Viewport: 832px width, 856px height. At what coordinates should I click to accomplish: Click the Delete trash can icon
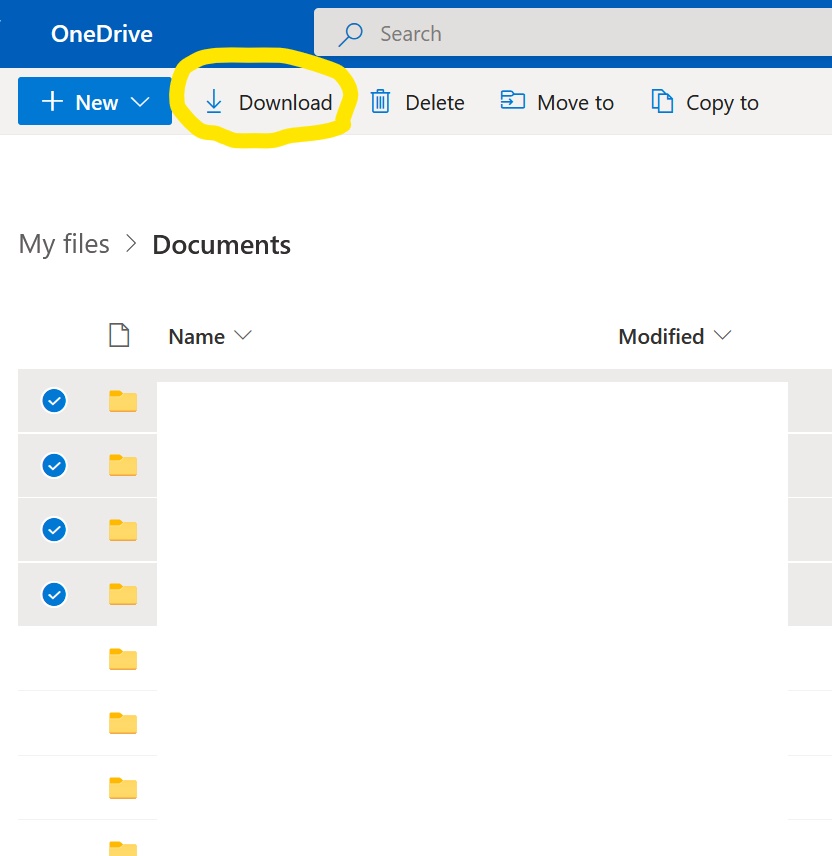380,102
